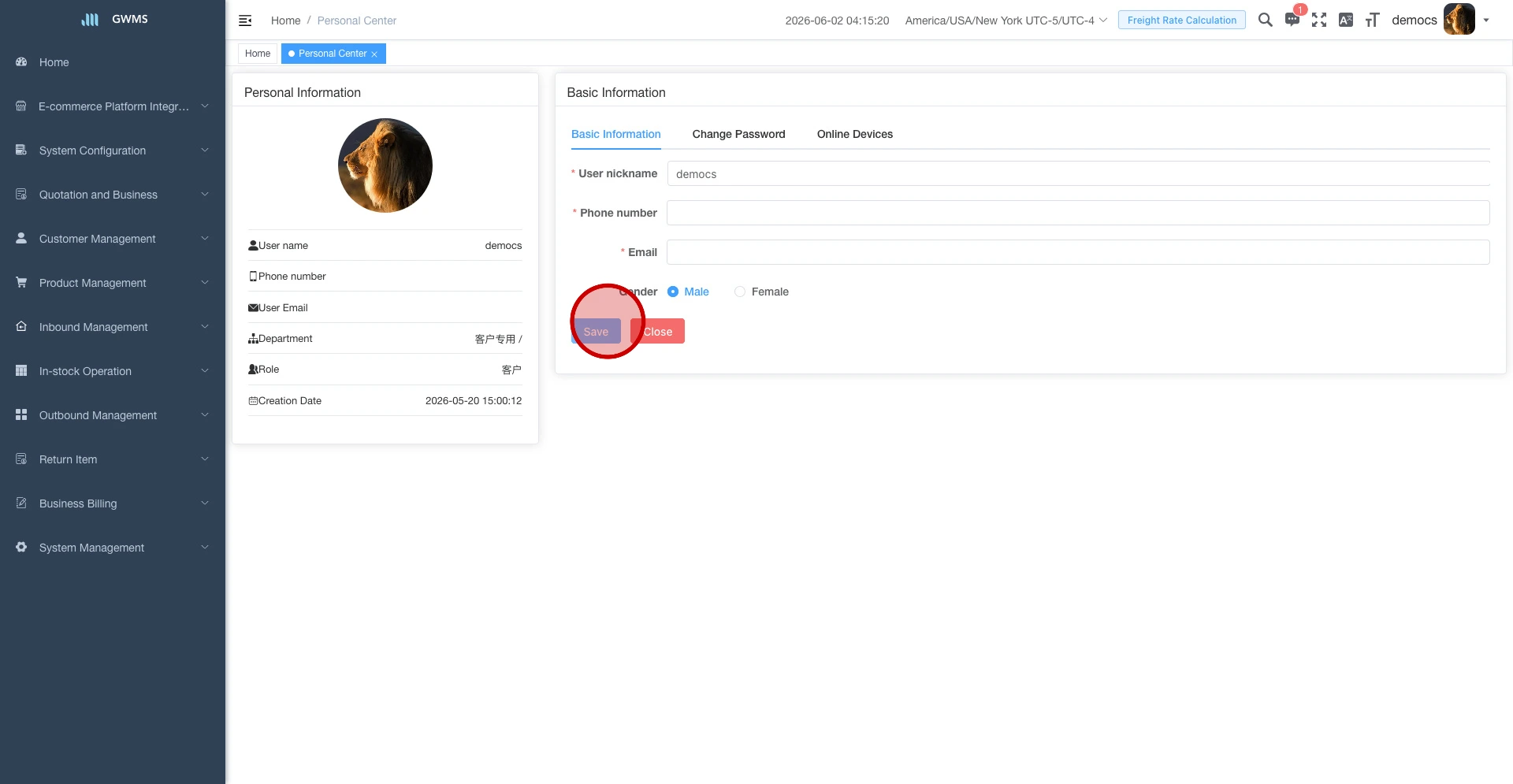Open the search magnifier icon

tap(1265, 20)
